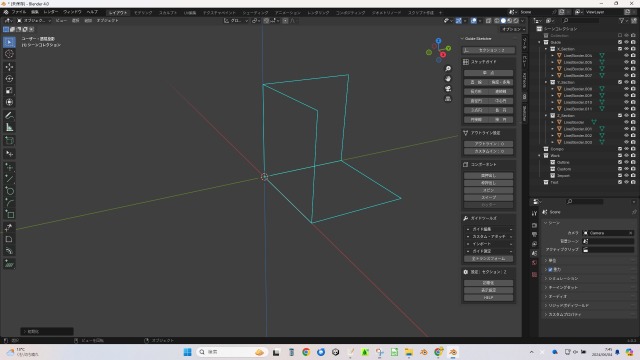640x360 pixels.
Task: Click modifier icon beside LineBorder.004
Action: click(x=602, y=56)
